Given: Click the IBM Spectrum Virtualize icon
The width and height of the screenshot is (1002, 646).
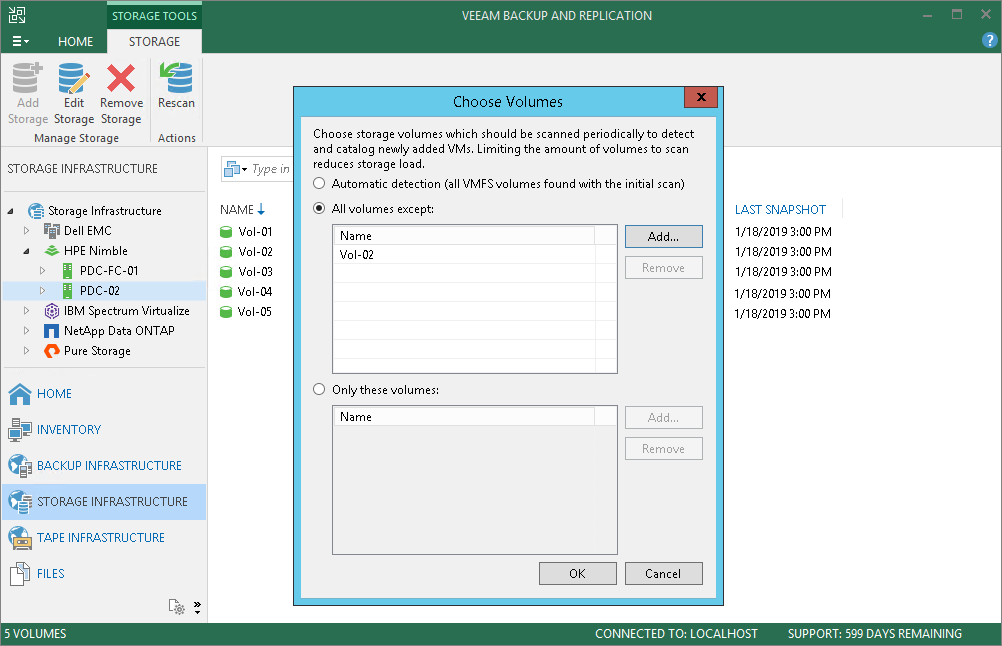Looking at the screenshot, I should point(52,311).
